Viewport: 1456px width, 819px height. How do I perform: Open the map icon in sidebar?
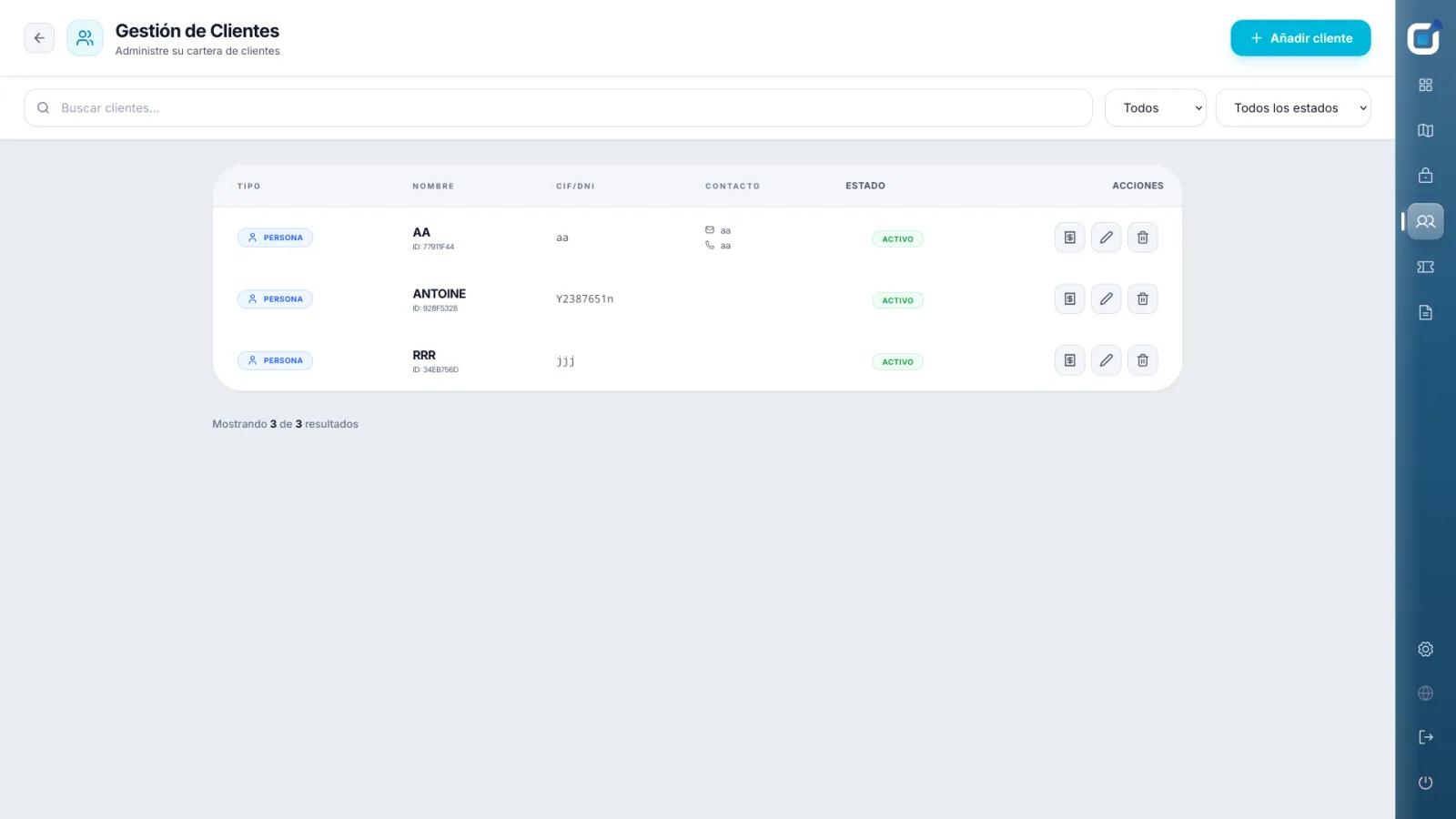tap(1426, 130)
